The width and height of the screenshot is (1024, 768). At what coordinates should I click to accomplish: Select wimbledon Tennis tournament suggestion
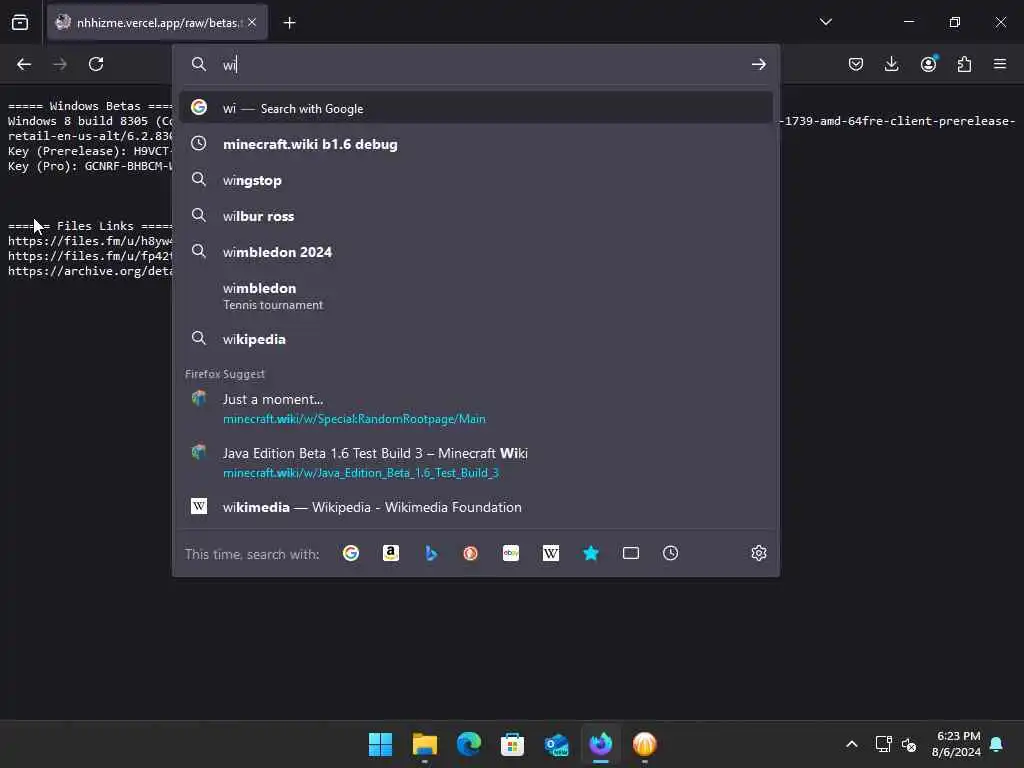(x=476, y=296)
